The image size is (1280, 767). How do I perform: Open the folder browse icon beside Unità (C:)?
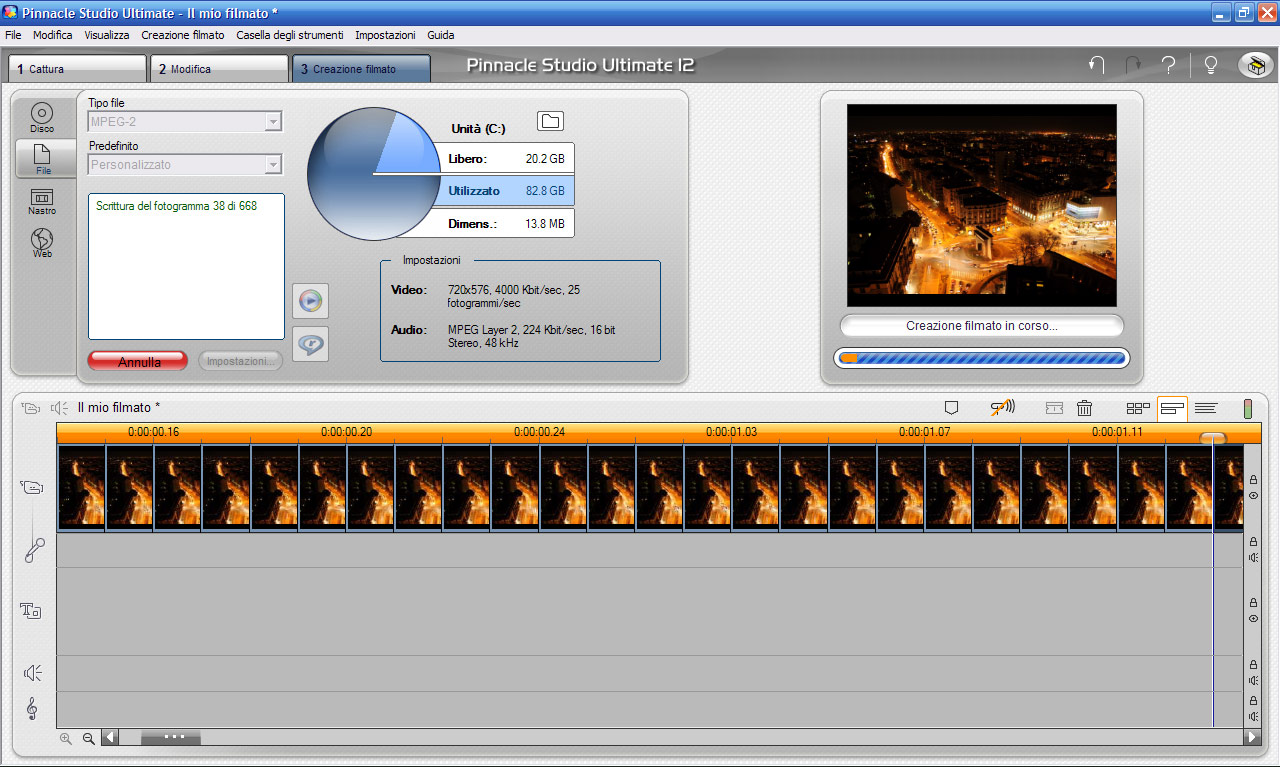coord(550,121)
